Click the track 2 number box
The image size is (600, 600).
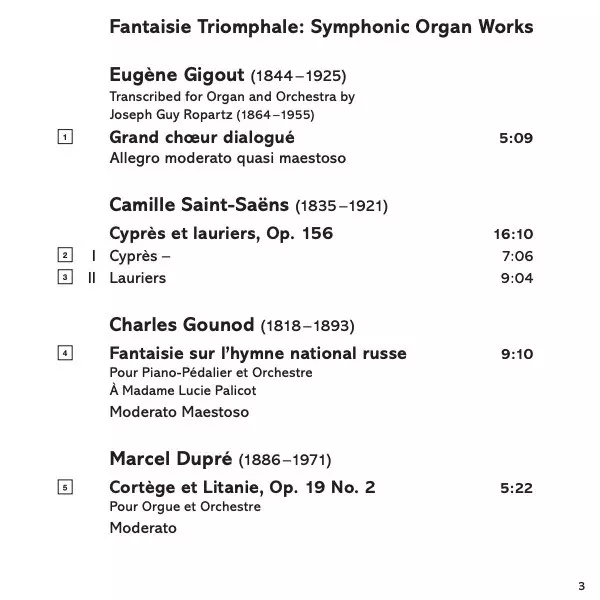click(x=66, y=256)
